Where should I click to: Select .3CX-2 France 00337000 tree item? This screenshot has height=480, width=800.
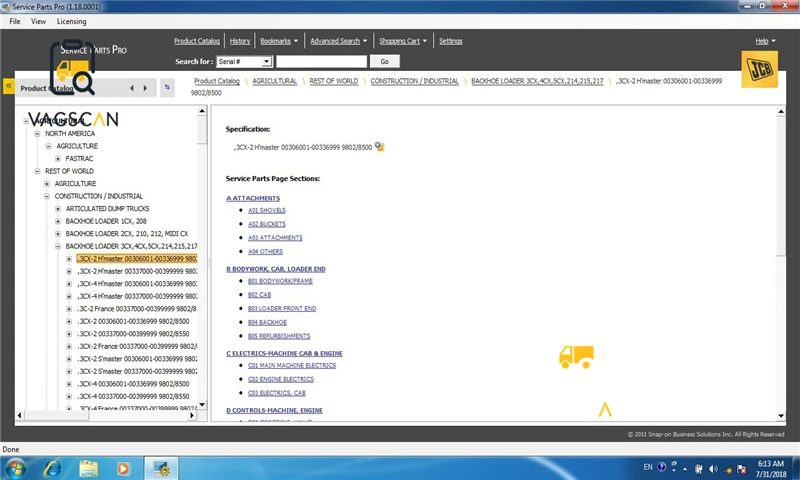(x=138, y=346)
